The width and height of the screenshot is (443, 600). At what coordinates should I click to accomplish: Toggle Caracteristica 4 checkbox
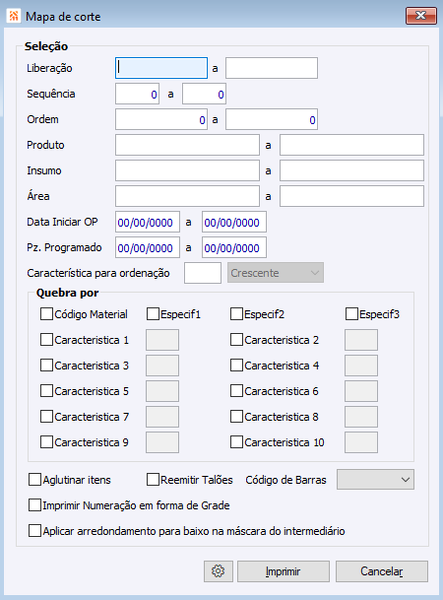click(236, 365)
